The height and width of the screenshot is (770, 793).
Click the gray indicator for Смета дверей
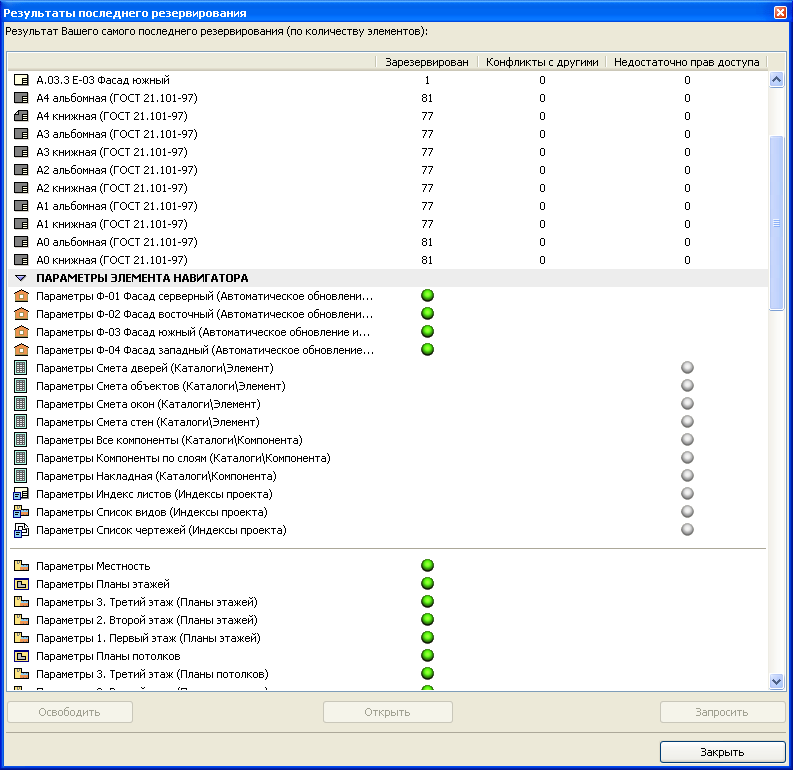tap(687, 368)
